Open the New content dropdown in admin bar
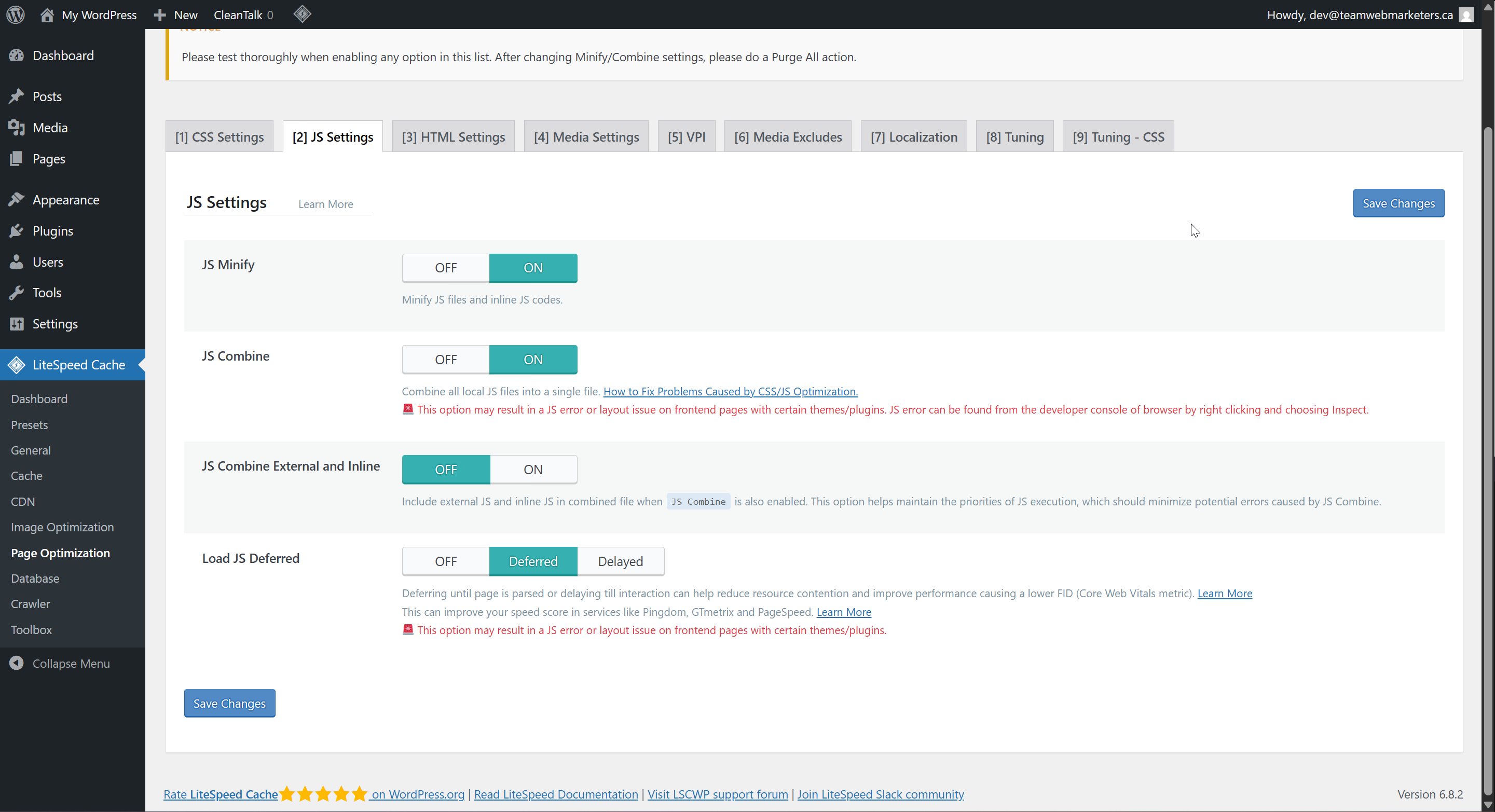 176,15
